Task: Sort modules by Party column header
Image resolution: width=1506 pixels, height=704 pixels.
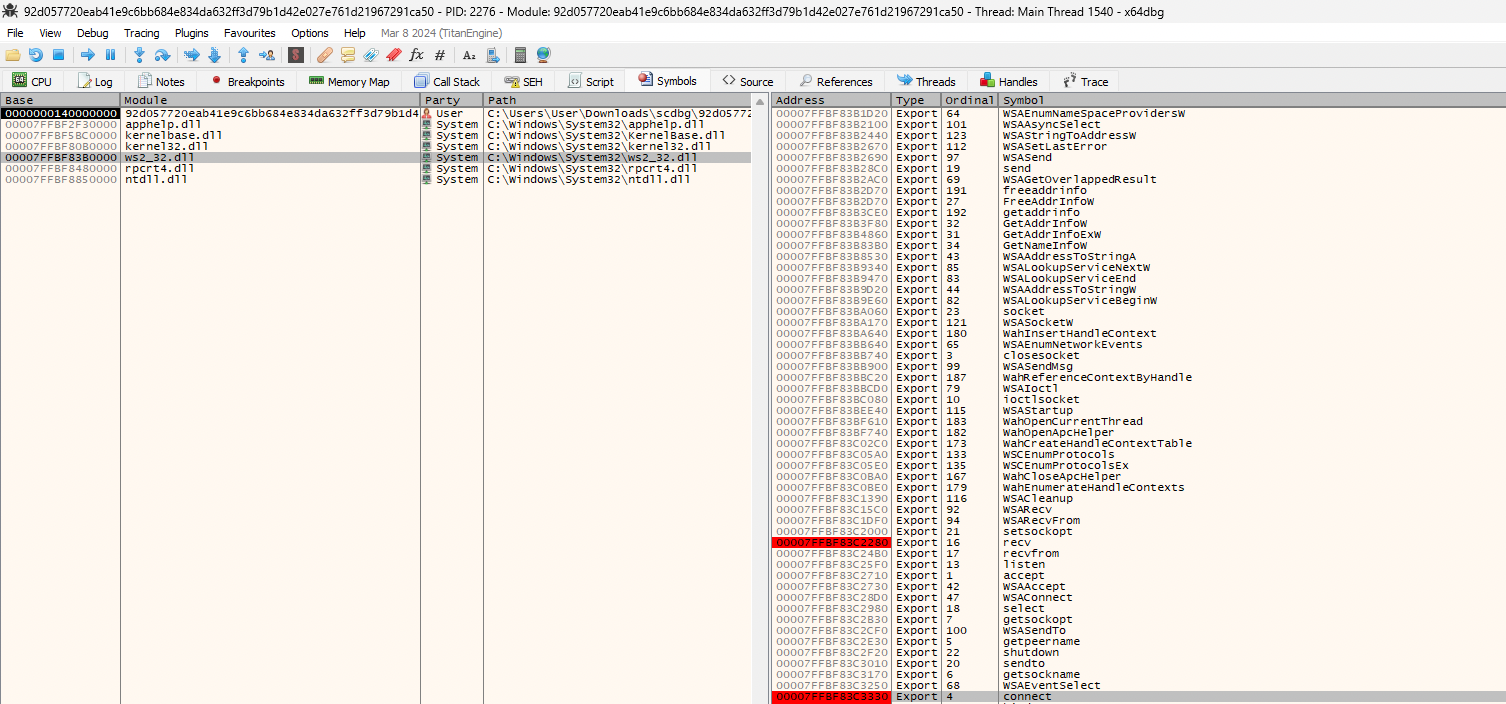Action: (452, 100)
